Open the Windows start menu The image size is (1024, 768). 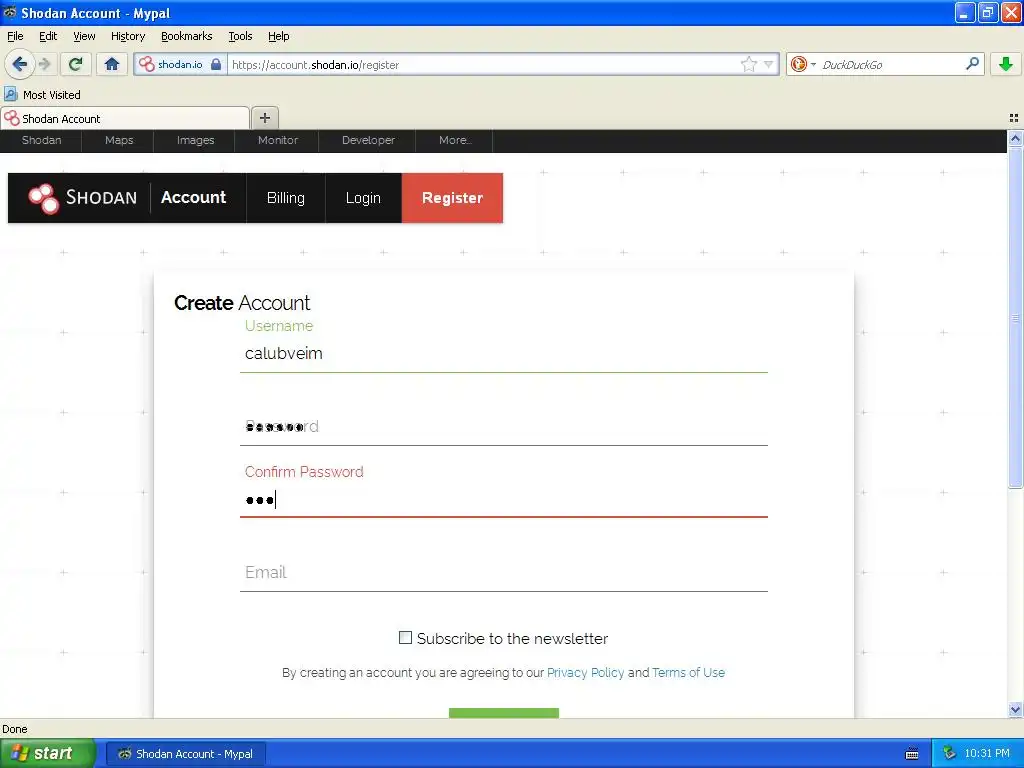click(x=48, y=753)
